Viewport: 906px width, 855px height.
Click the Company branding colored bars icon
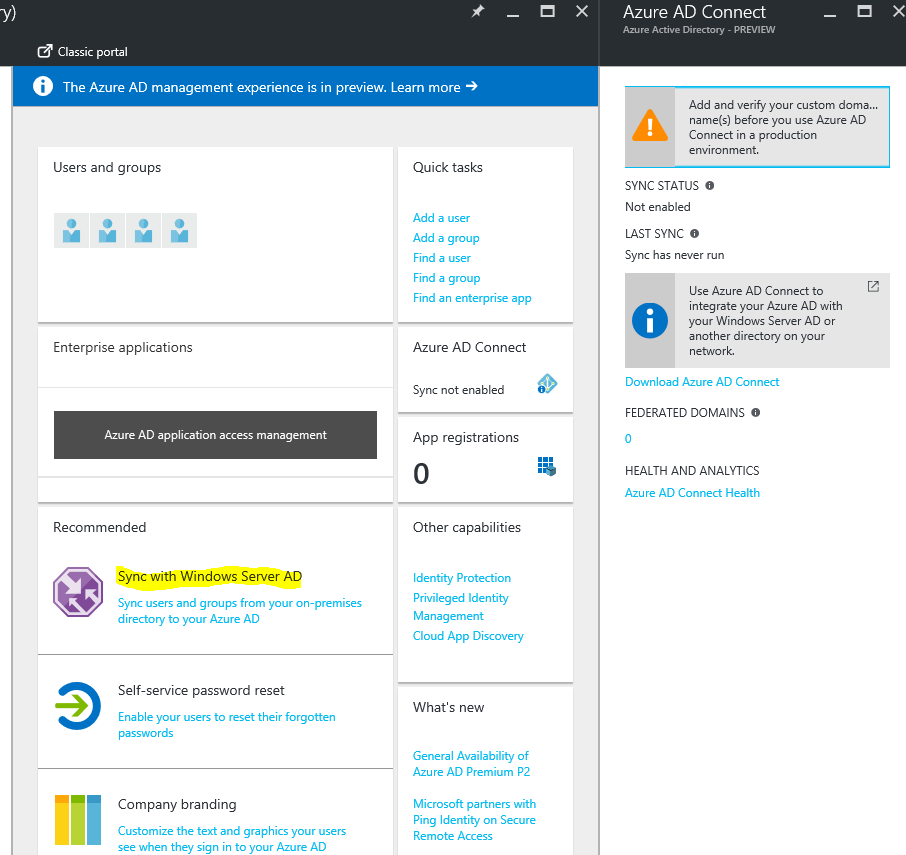[x=78, y=820]
